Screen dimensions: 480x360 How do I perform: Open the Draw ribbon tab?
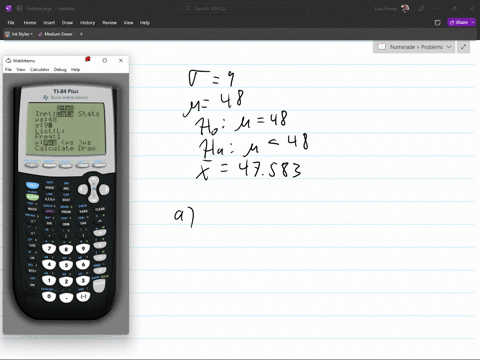tap(67, 23)
